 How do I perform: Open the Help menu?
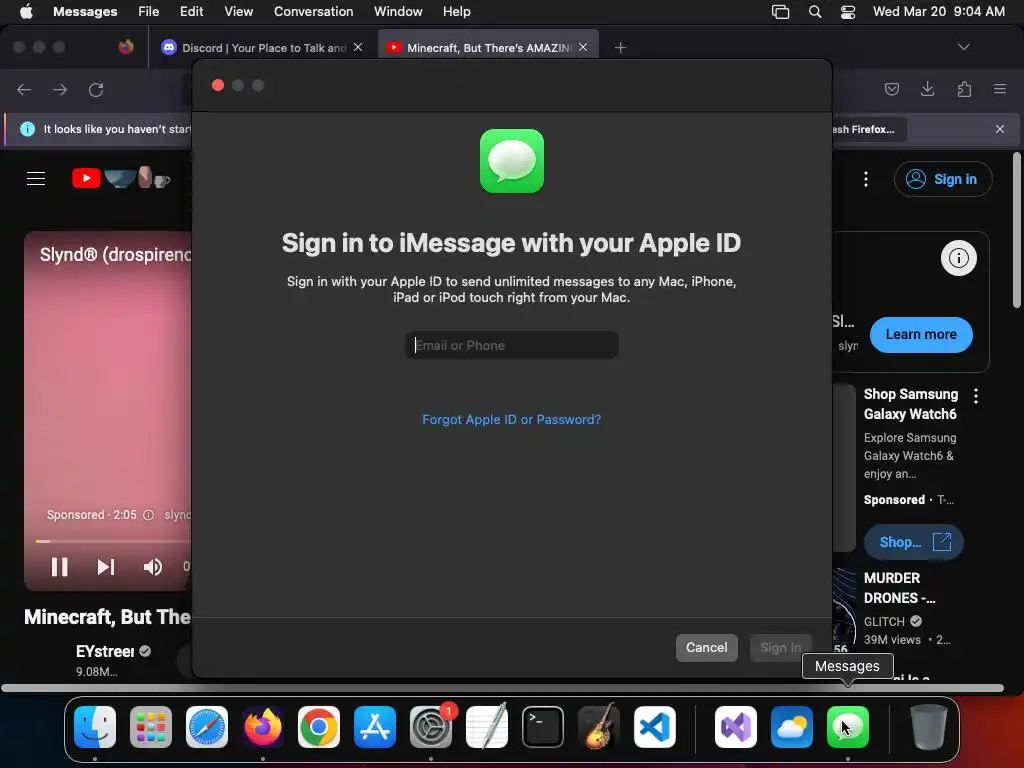click(x=456, y=11)
